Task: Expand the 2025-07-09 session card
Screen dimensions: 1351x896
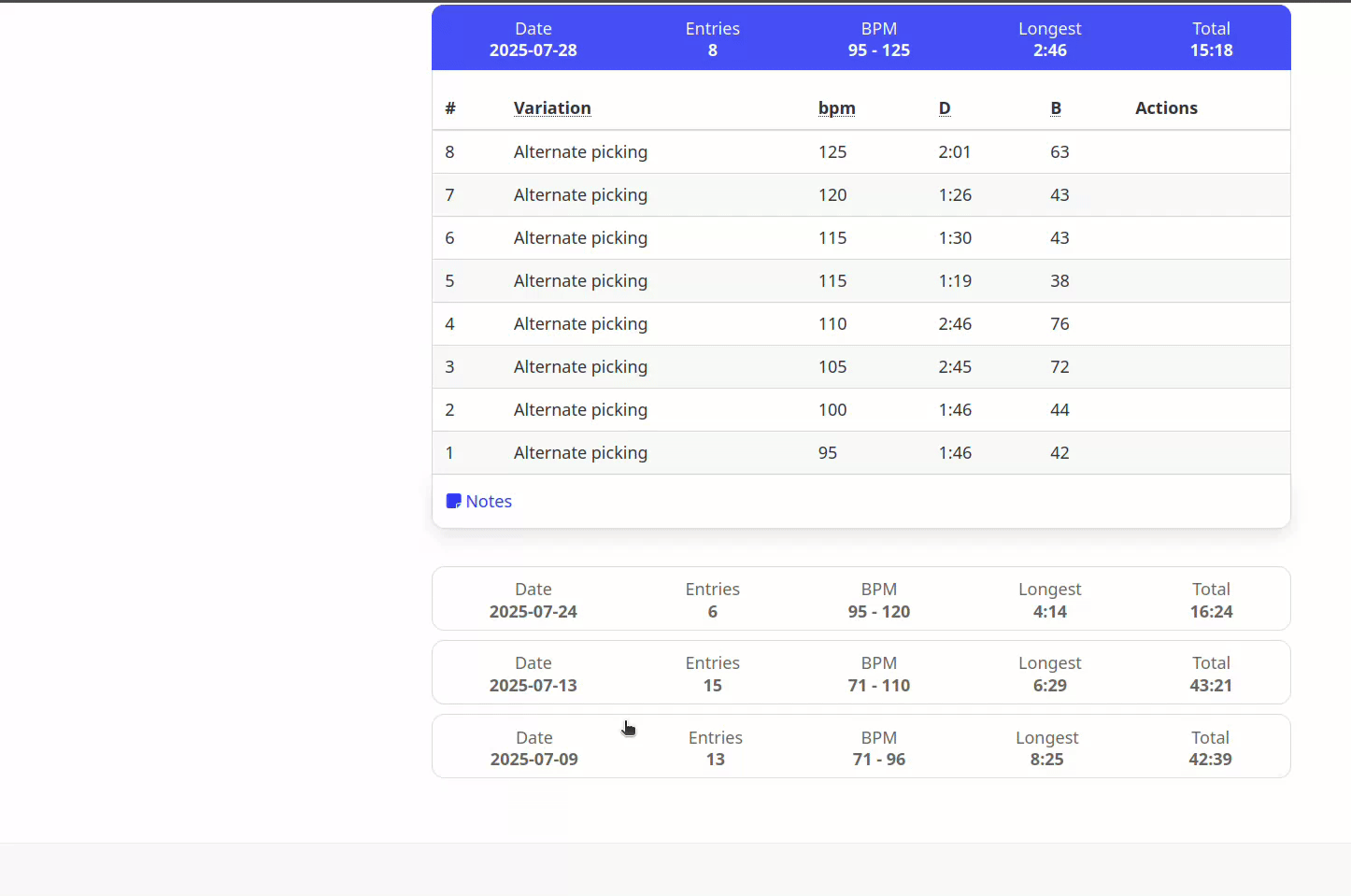Action: pyautogui.click(x=861, y=747)
